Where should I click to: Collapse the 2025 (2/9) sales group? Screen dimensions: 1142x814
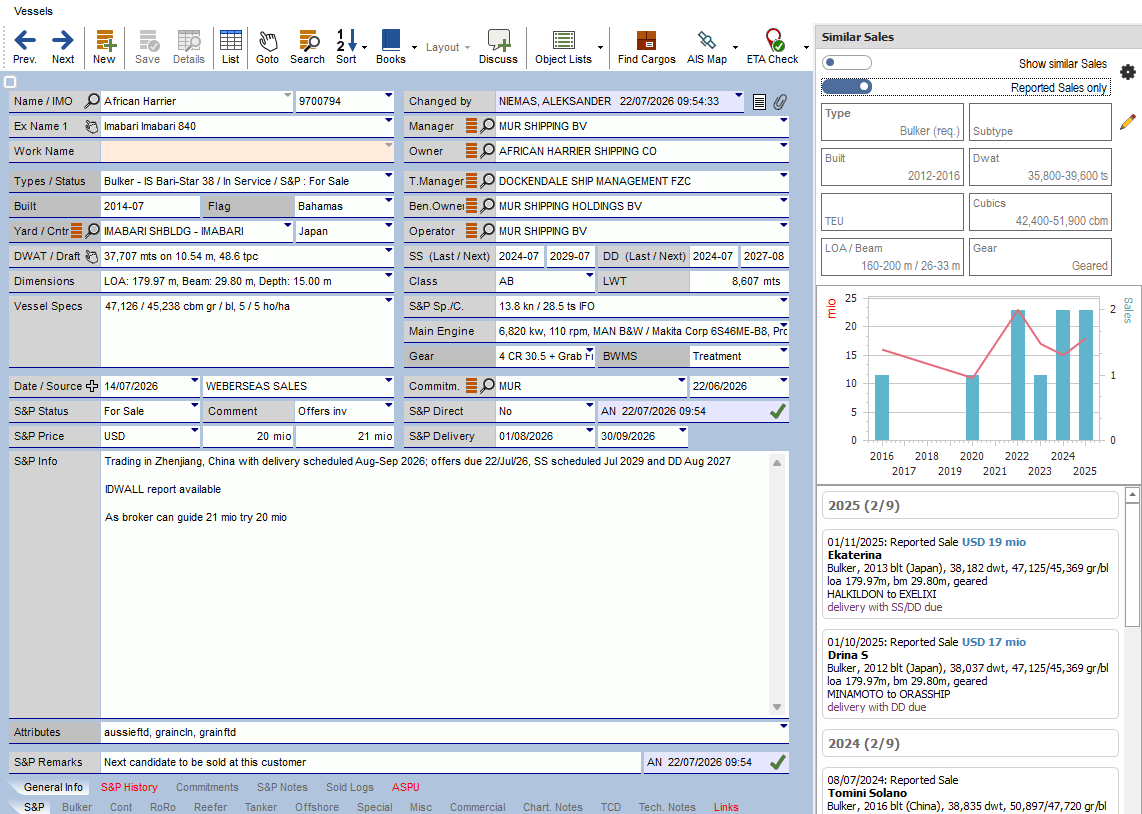point(970,505)
